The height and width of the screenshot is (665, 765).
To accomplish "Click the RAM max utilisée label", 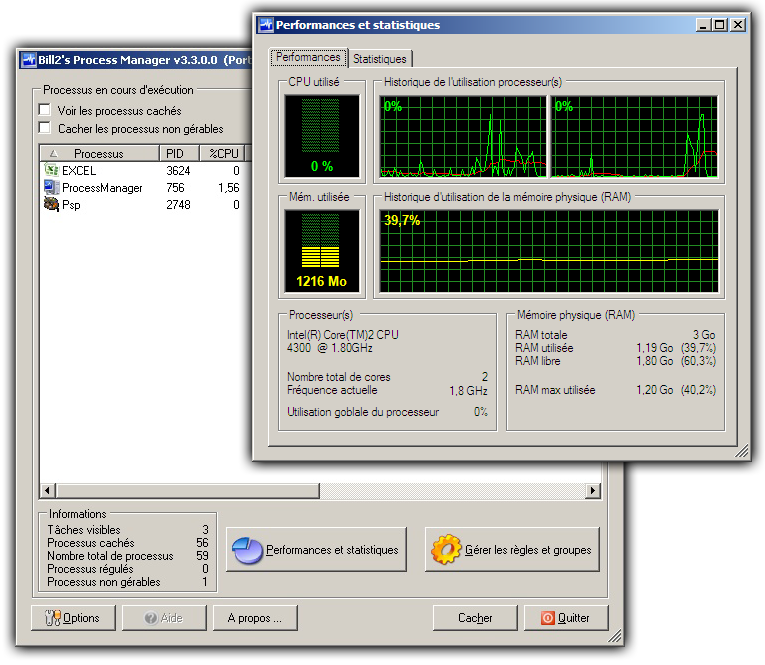I will click(x=555, y=390).
